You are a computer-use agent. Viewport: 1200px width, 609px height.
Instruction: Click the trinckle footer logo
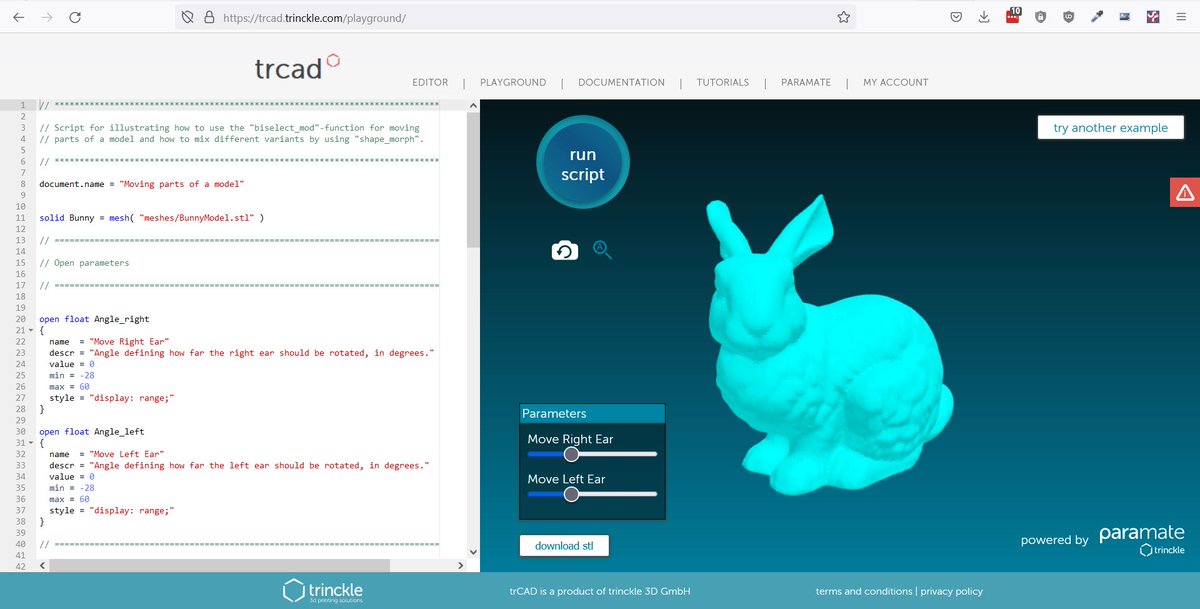tap(323, 590)
